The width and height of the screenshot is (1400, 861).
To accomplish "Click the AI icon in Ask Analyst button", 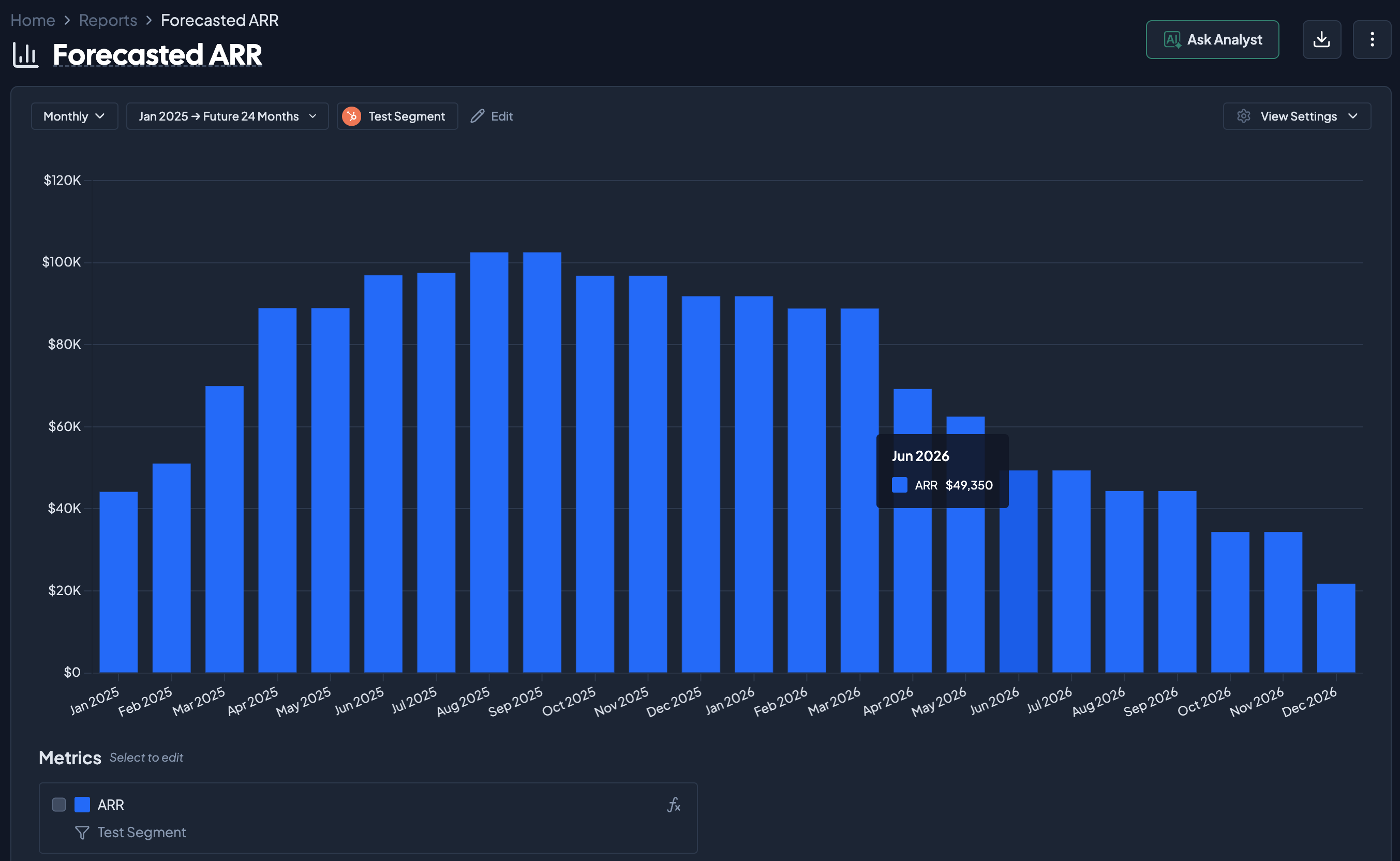I will tap(1172, 40).
